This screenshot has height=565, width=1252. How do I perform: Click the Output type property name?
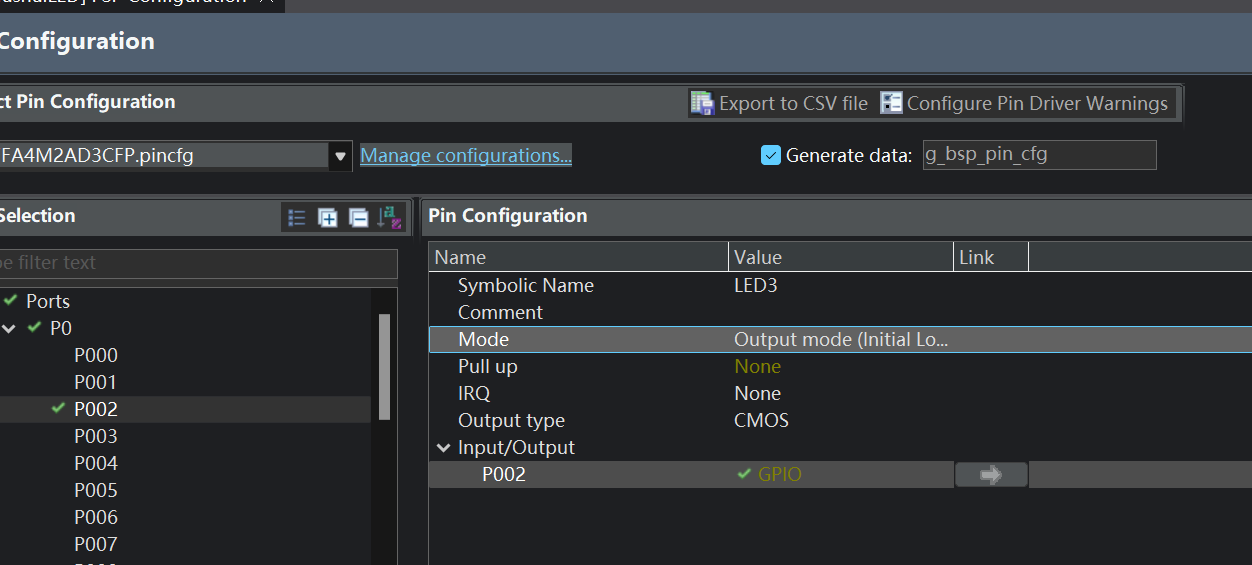pos(511,420)
